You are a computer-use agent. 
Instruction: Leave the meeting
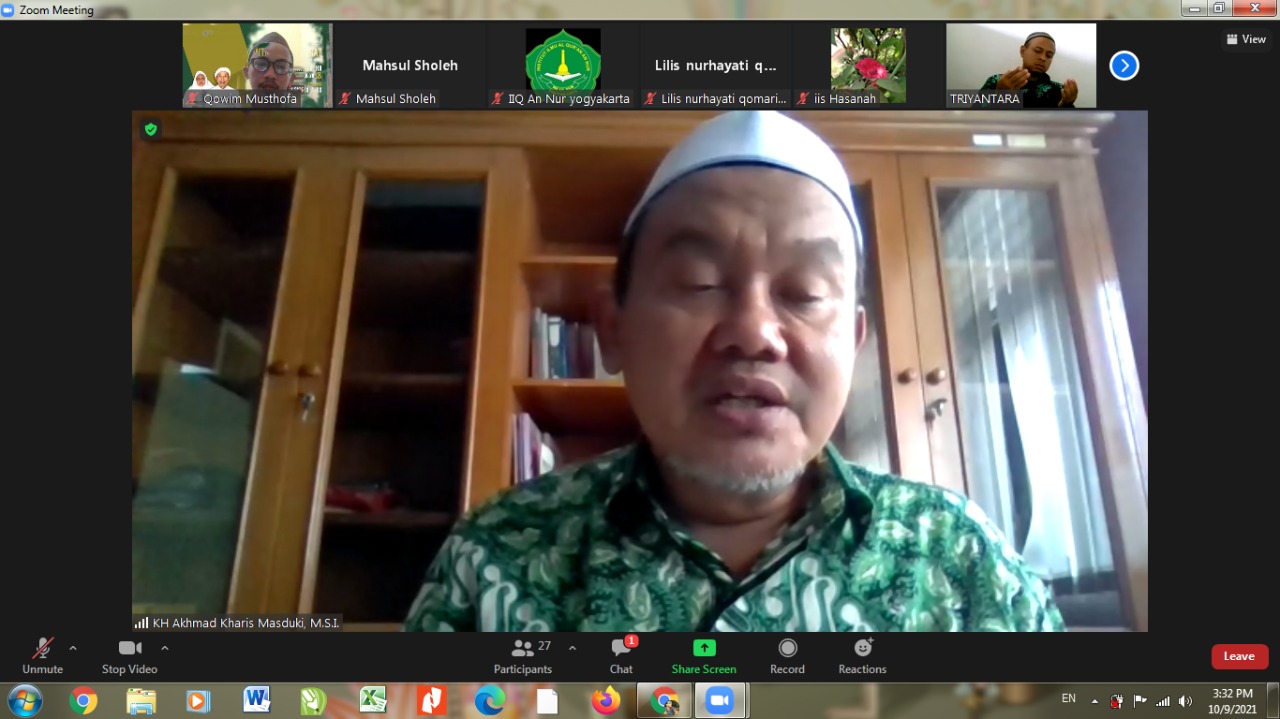(1239, 656)
